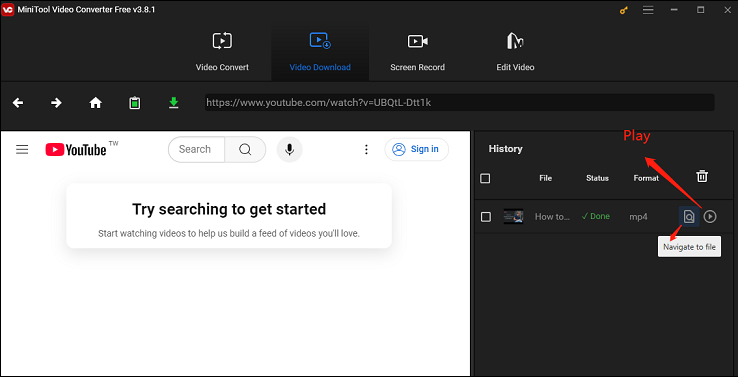Screen dimensions: 738x377
Task: Go to the Edit Video tab
Action: point(515,52)
